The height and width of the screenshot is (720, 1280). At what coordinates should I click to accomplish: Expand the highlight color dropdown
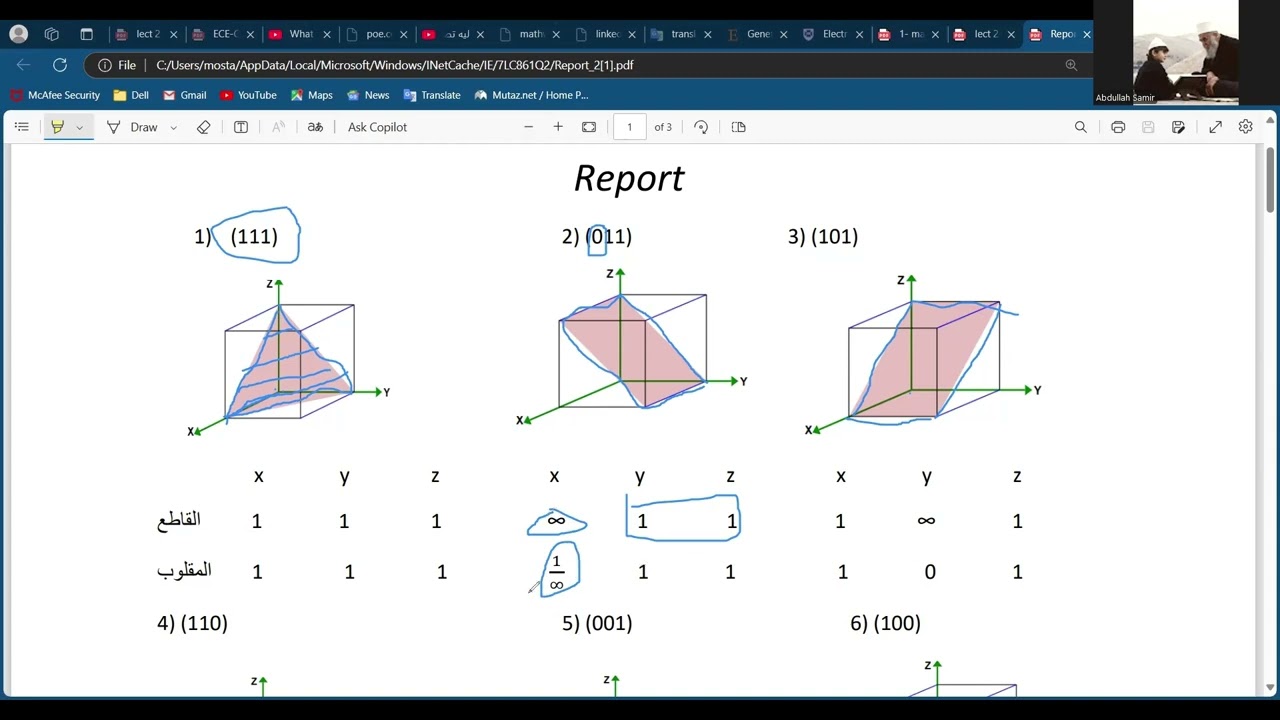pyautogui.click(x=80, y=127)
